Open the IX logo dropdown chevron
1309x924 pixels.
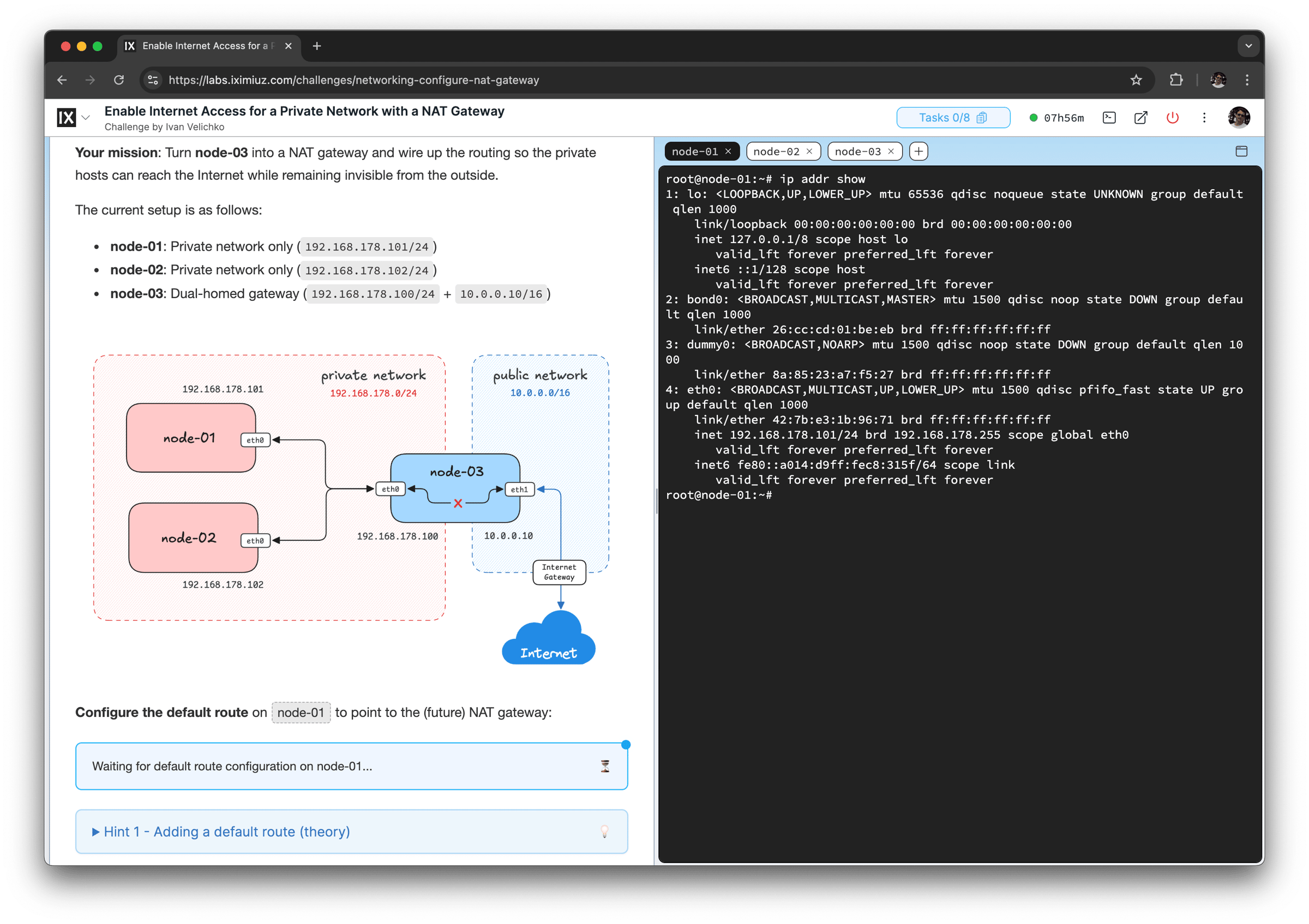click(86, 118)
